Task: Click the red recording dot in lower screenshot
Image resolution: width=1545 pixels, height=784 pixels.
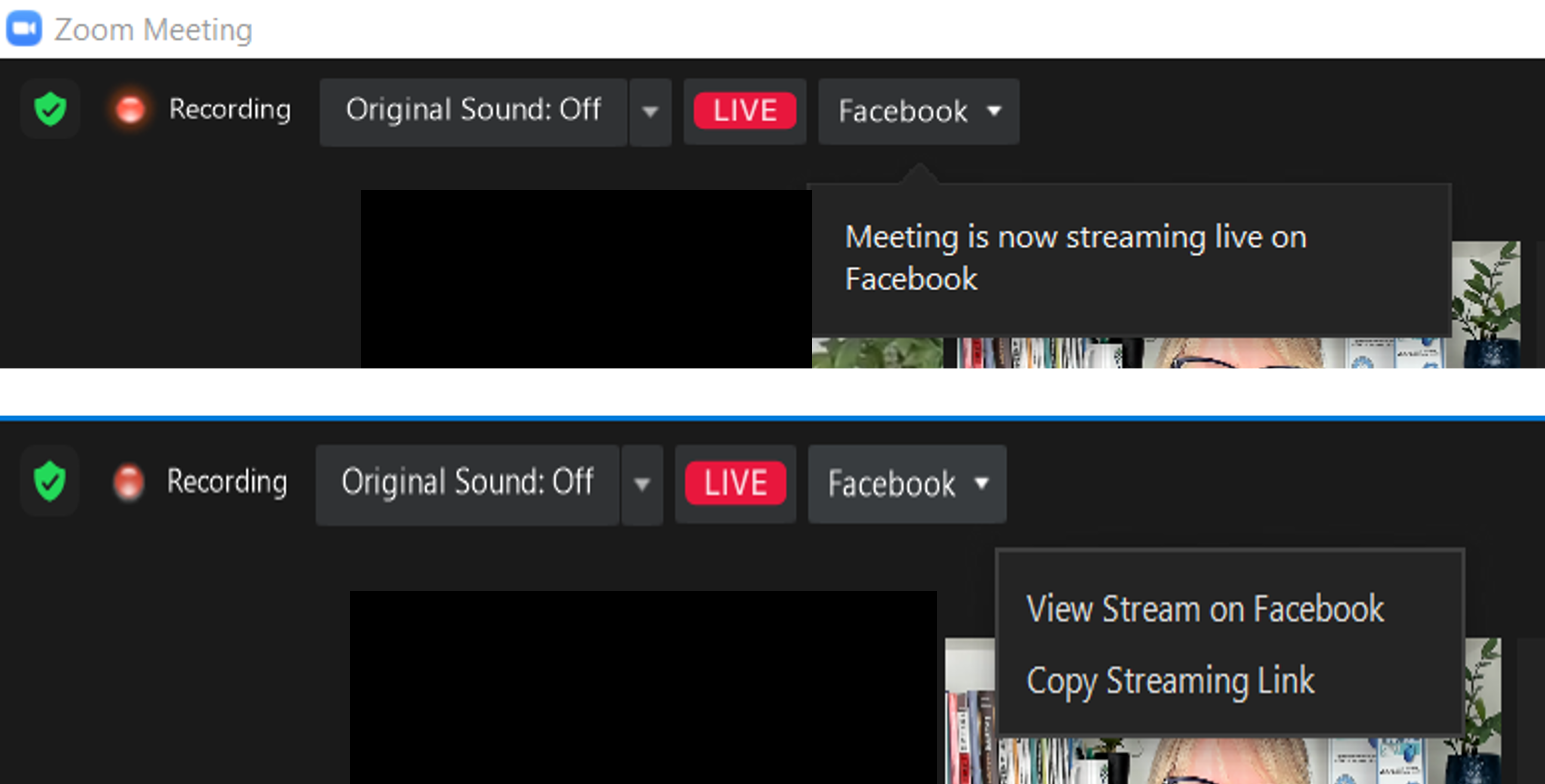Action: (128, 482)
